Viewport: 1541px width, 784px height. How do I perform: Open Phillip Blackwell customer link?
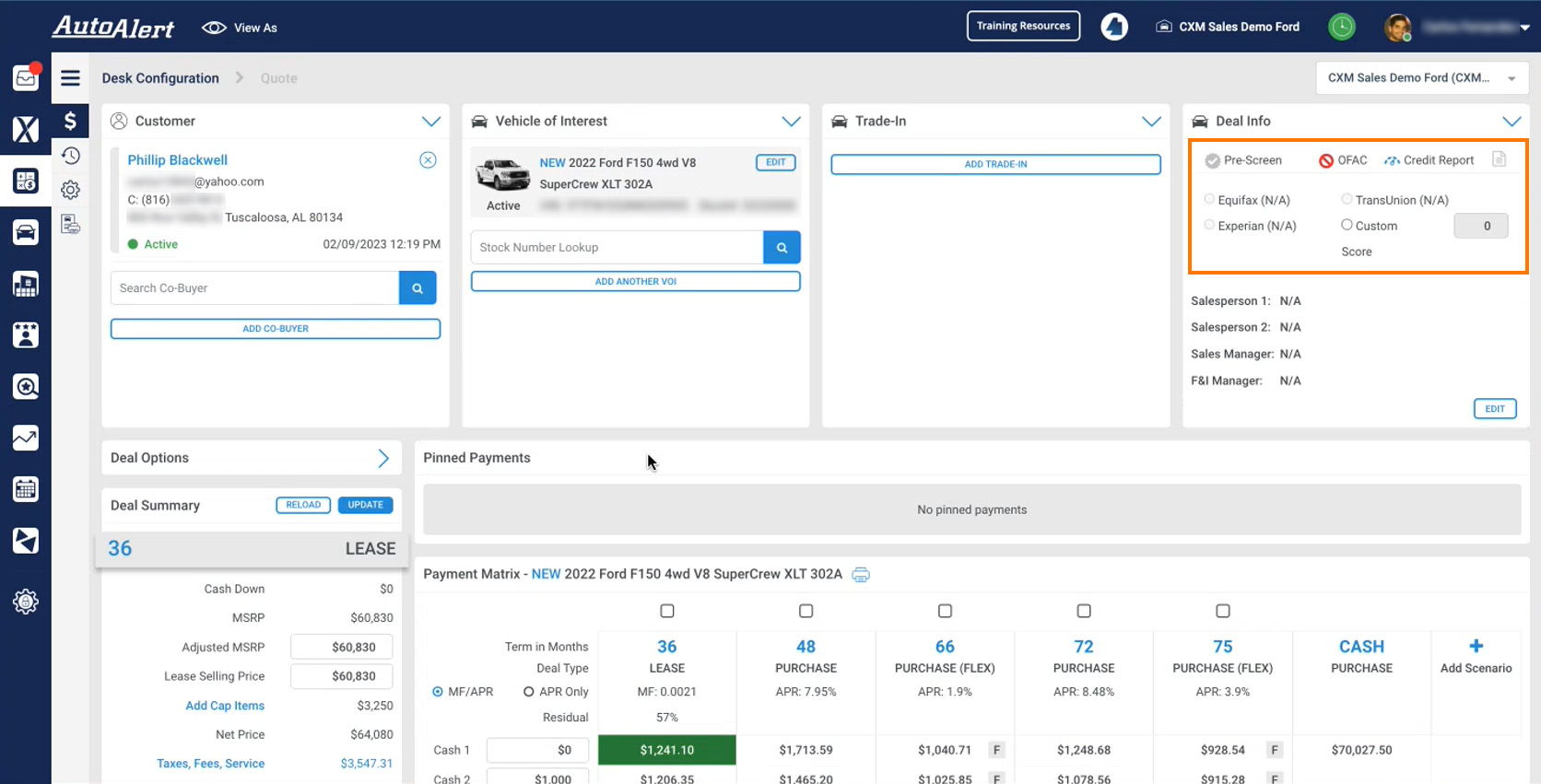click(177, 160)
